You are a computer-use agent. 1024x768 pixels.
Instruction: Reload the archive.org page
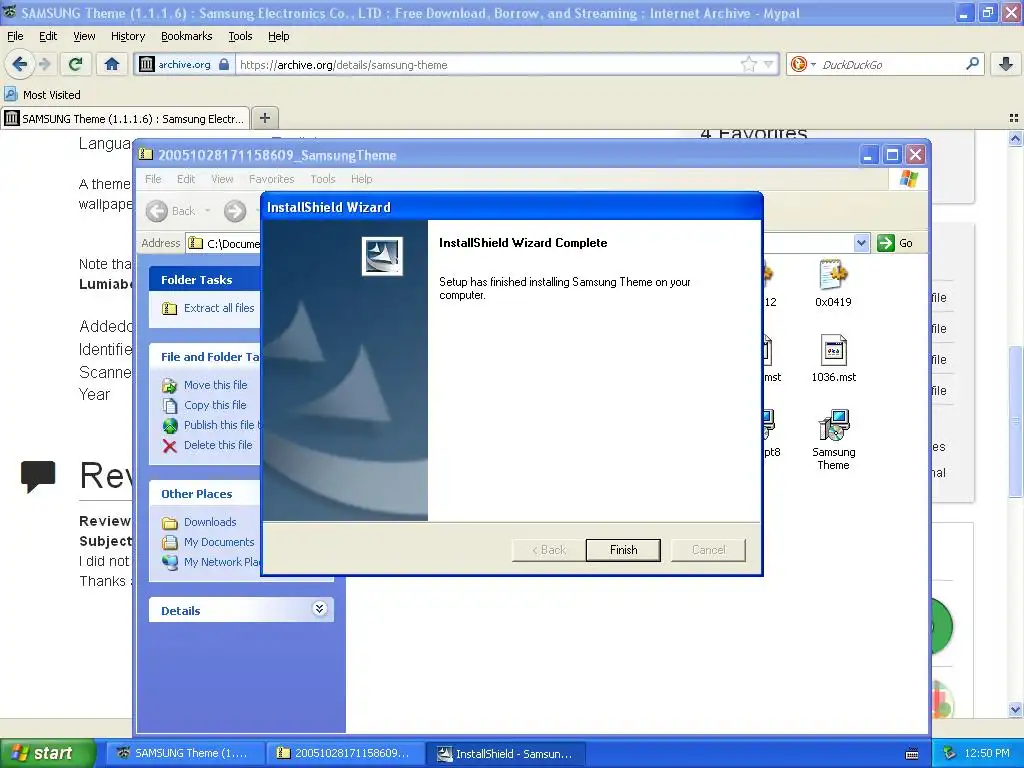(75, 64)
